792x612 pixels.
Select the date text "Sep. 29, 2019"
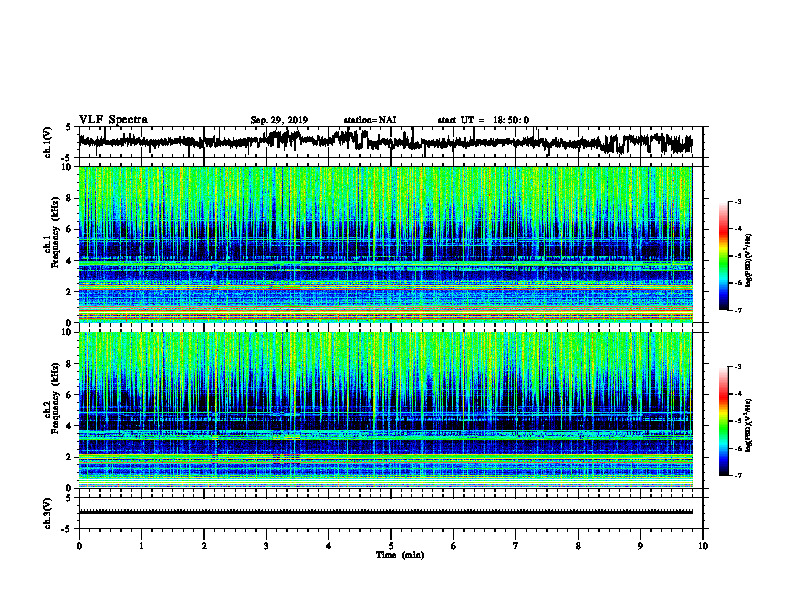(279, 120)
